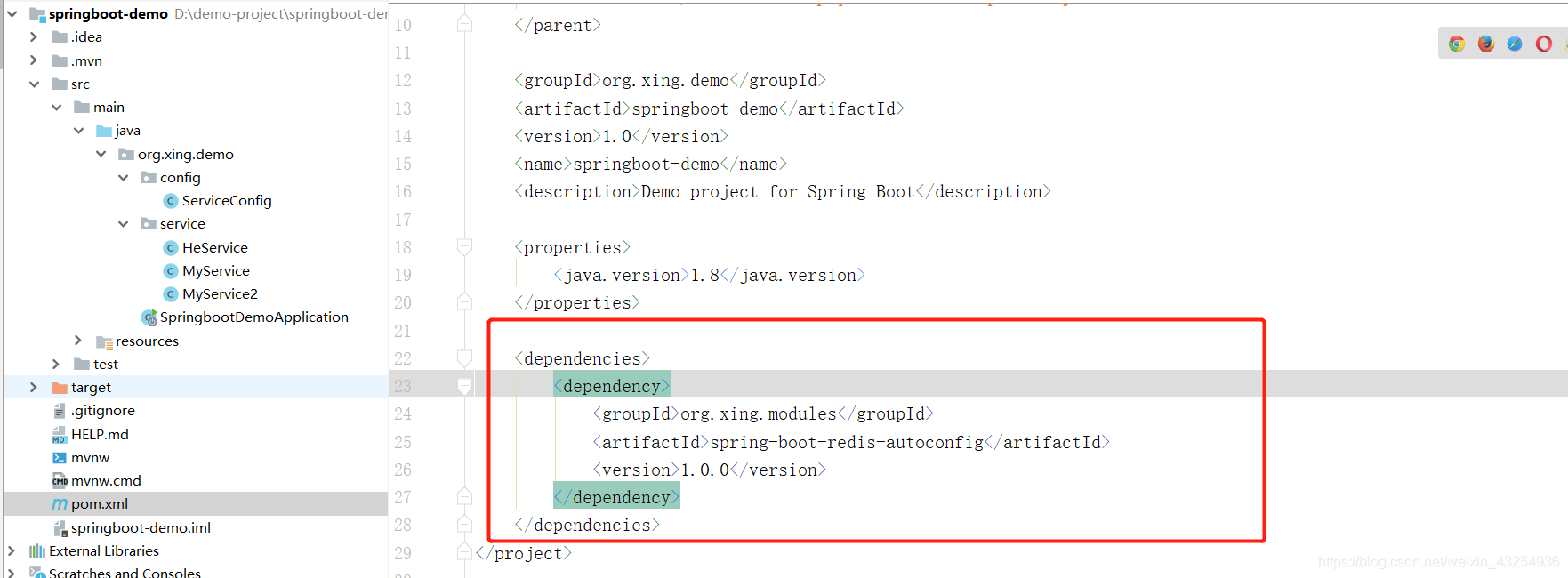This screenshot has width=1568, height=578.
Task: Click the fold arrow beside the properties block
Action: coord(463,247)
